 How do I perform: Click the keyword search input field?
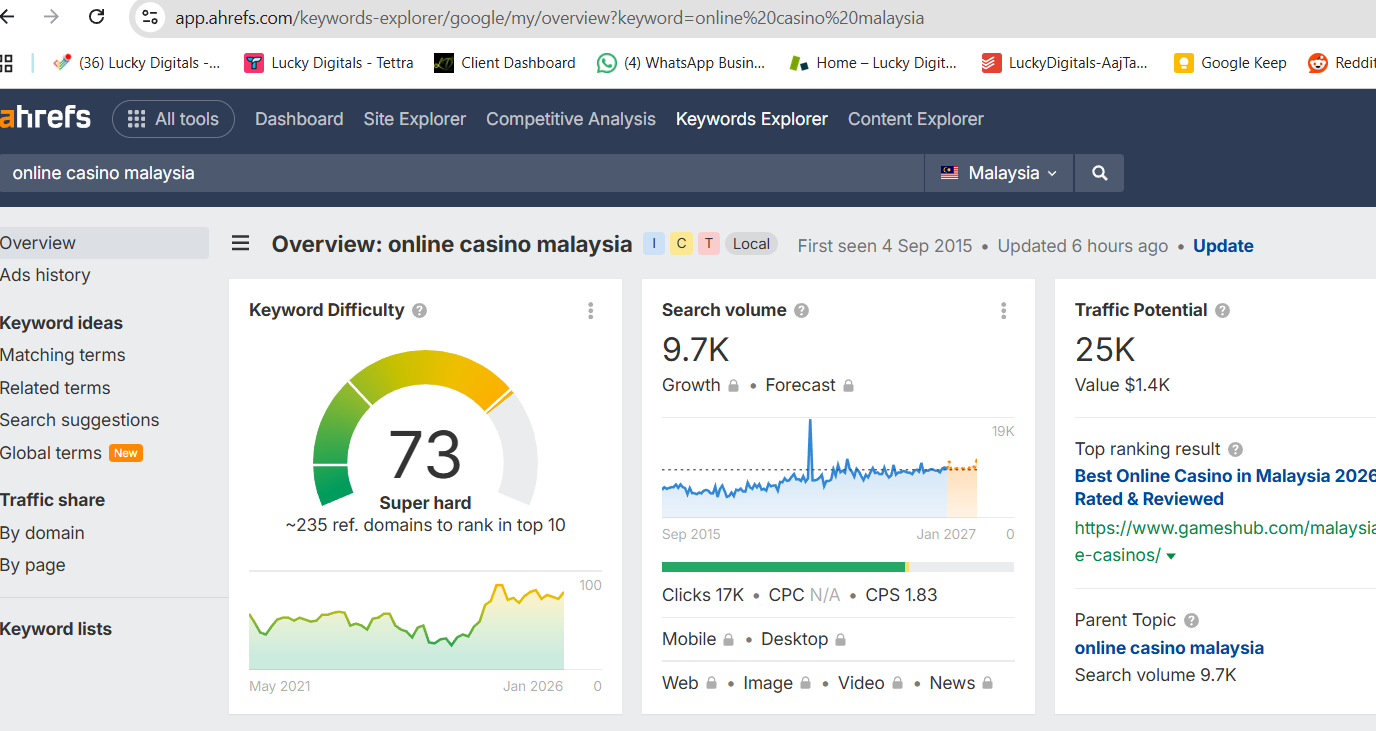[462, 173]
